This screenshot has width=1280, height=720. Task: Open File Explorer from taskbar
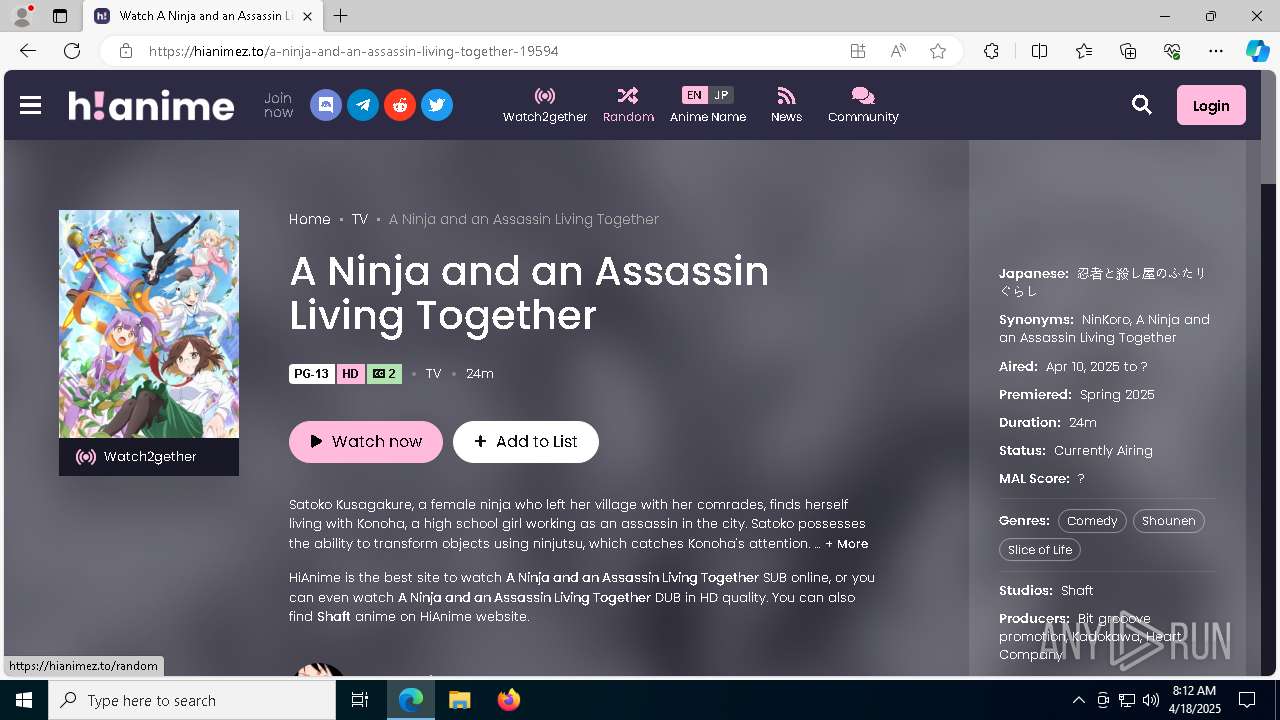coord(459,700)
